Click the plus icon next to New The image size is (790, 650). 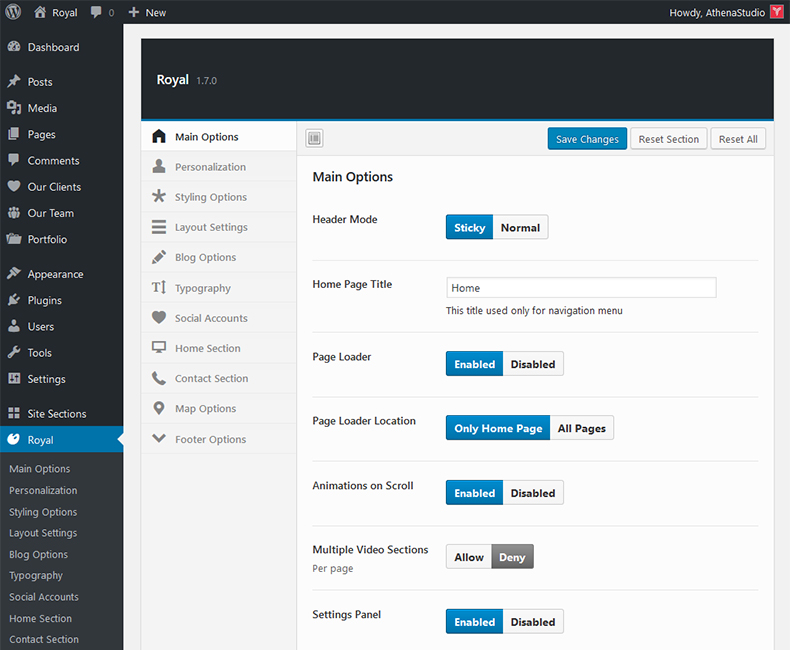pos(134,12)
